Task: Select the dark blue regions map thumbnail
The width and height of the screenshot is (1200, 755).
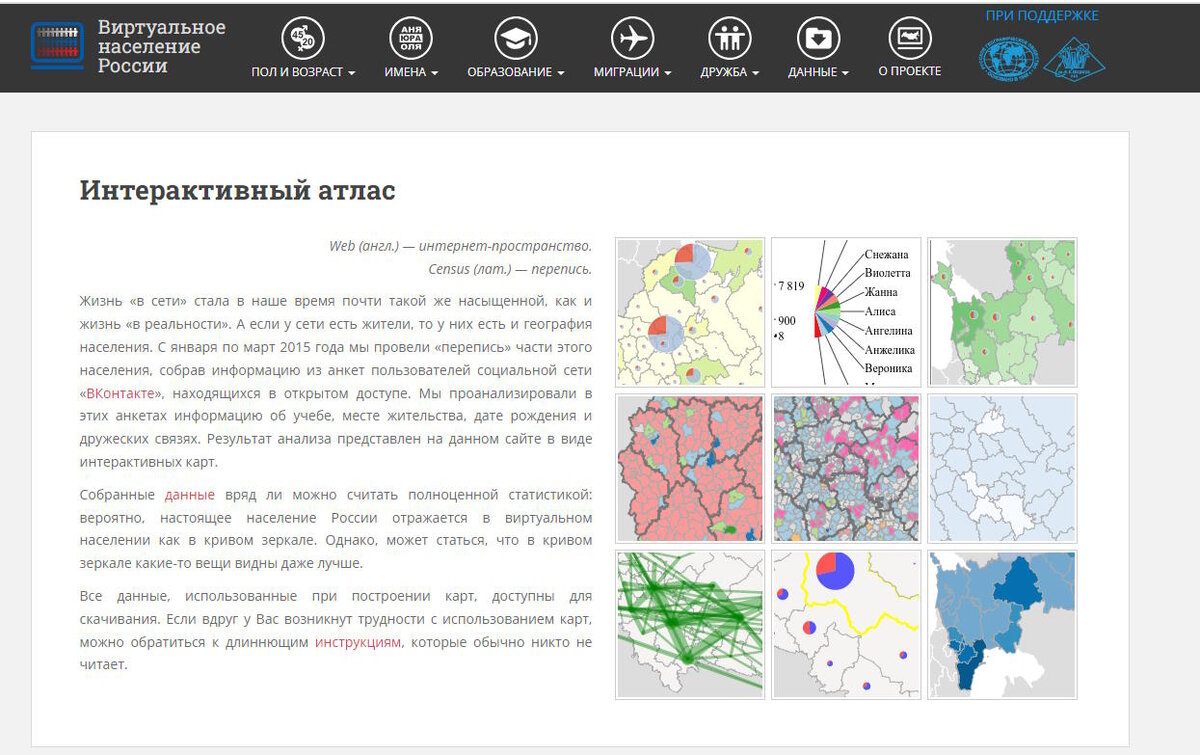Action: tap(1002, 624)
